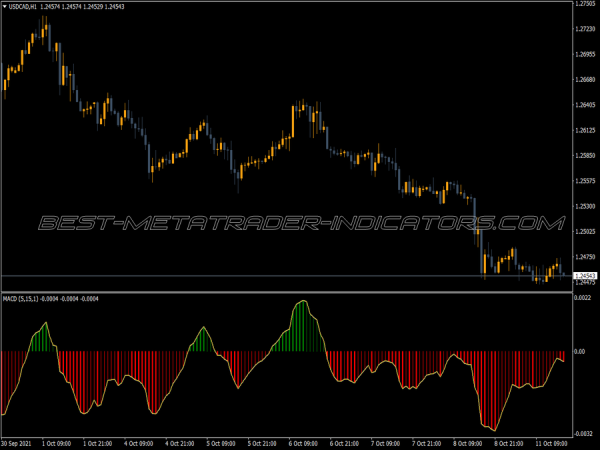Click the -0.0032 MACD scale value
The height and width of the screenshot is (450, 600).
point(585,434)
